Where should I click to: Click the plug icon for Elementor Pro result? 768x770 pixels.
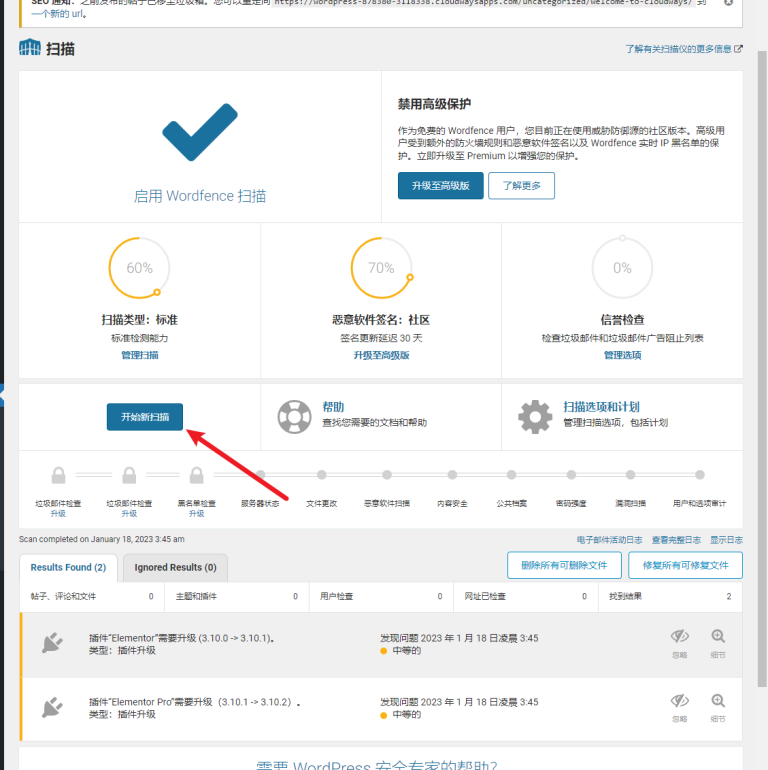pyautogui.click(x=52, y=708)
